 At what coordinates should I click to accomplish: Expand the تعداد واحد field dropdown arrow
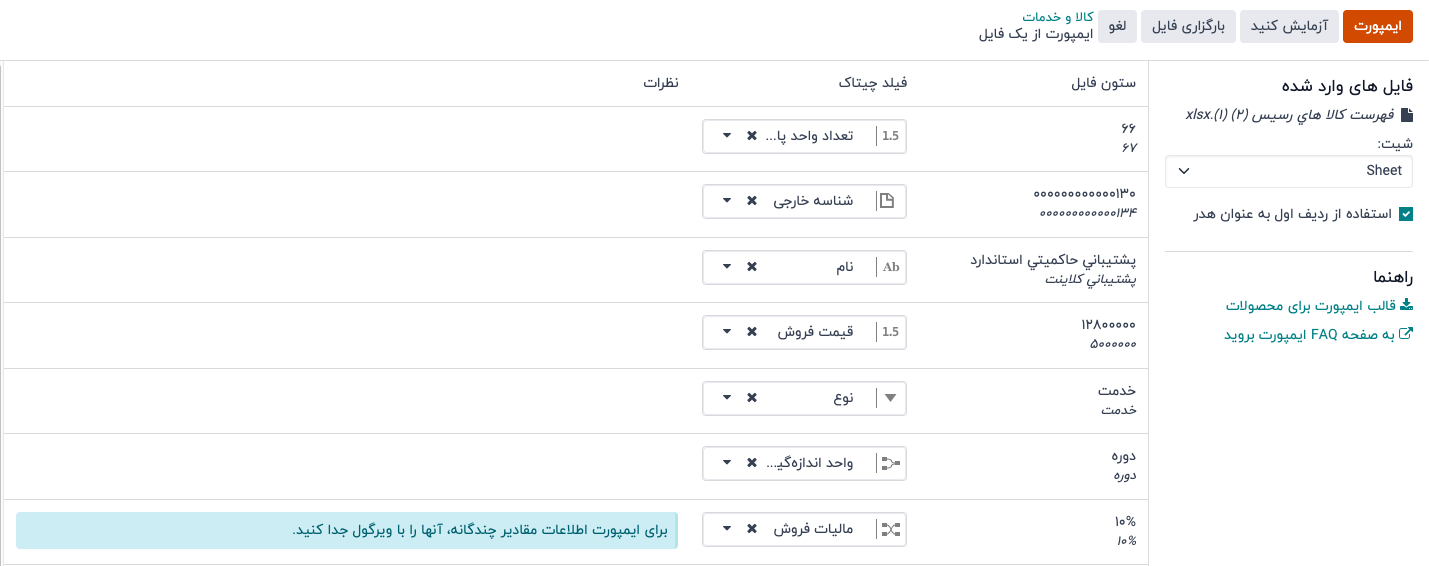point(727,136)
